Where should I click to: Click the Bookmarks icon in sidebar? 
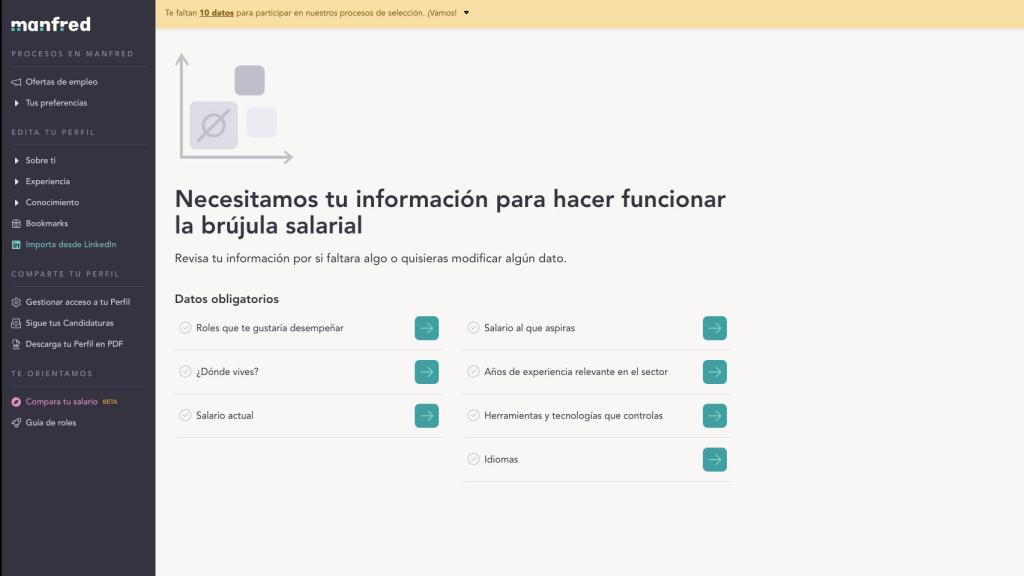point(16,223)
